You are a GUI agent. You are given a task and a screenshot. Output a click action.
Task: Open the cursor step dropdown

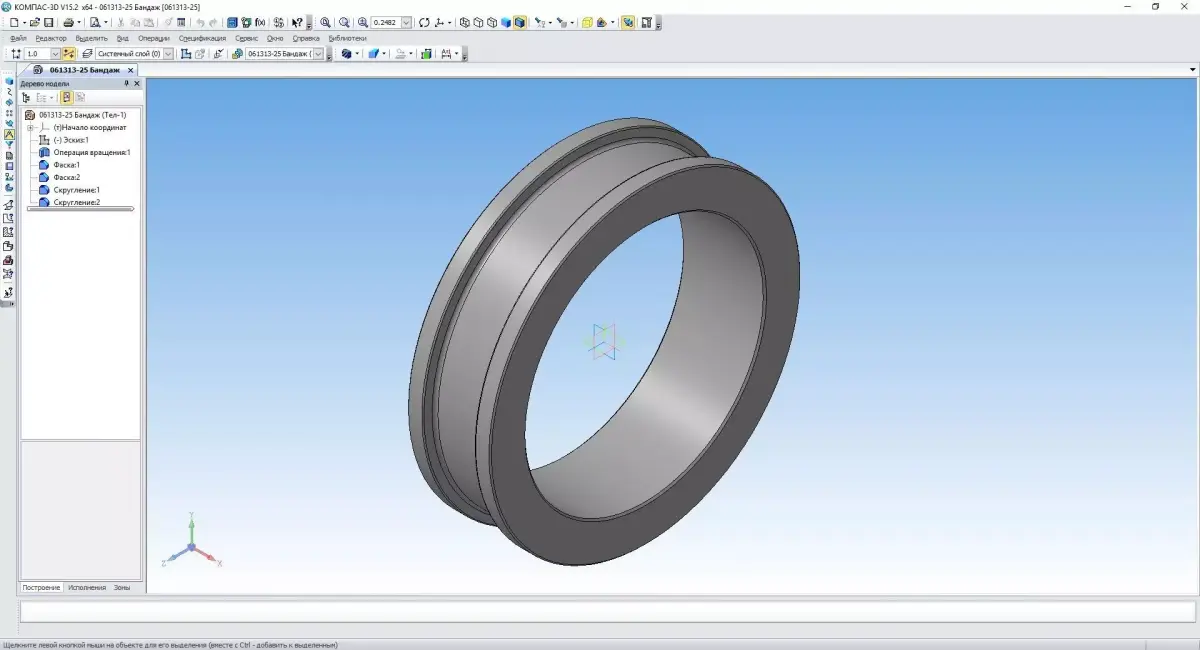(x=55, y=53)
